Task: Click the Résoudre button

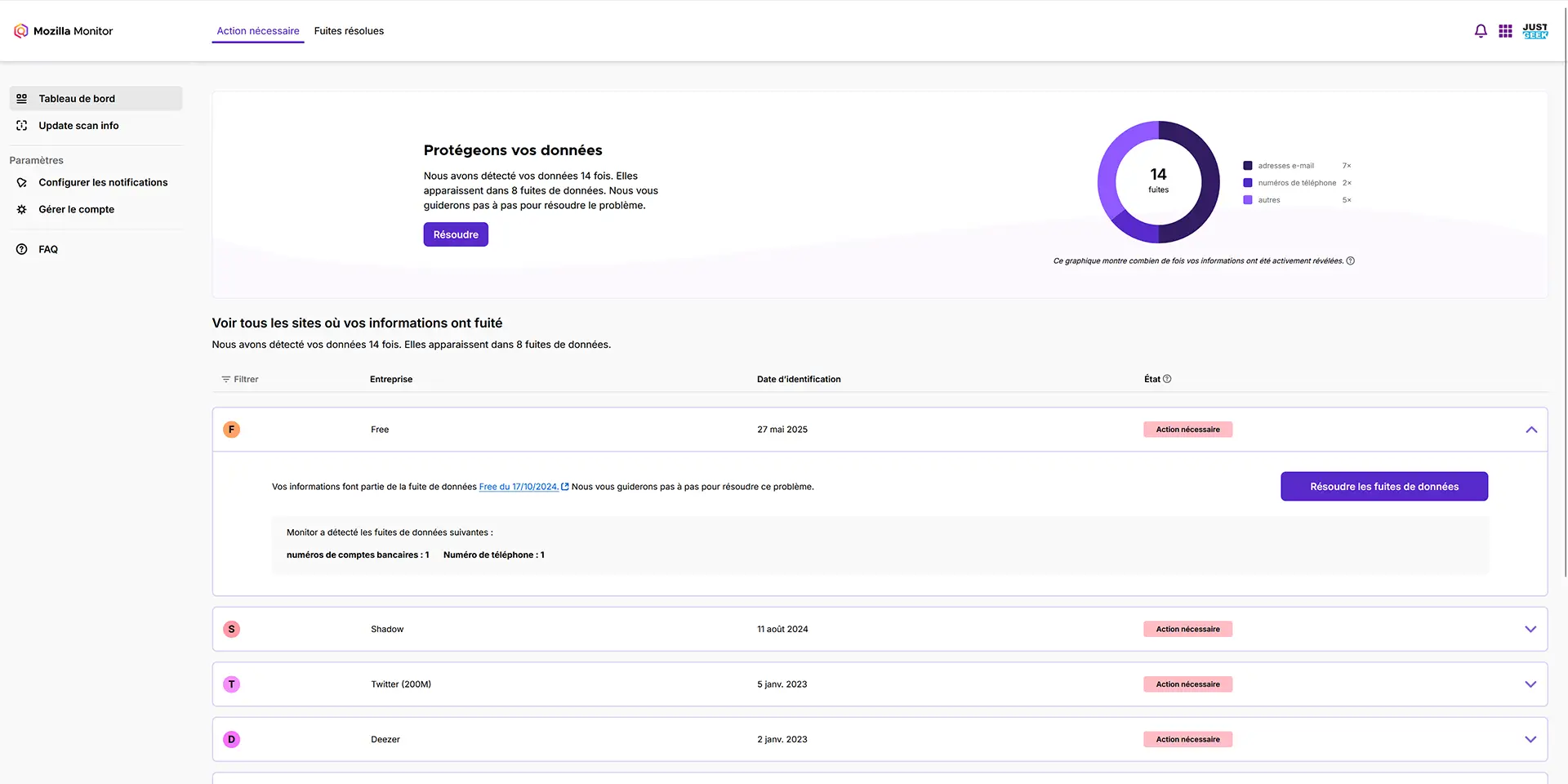Action: pos(456,235)
